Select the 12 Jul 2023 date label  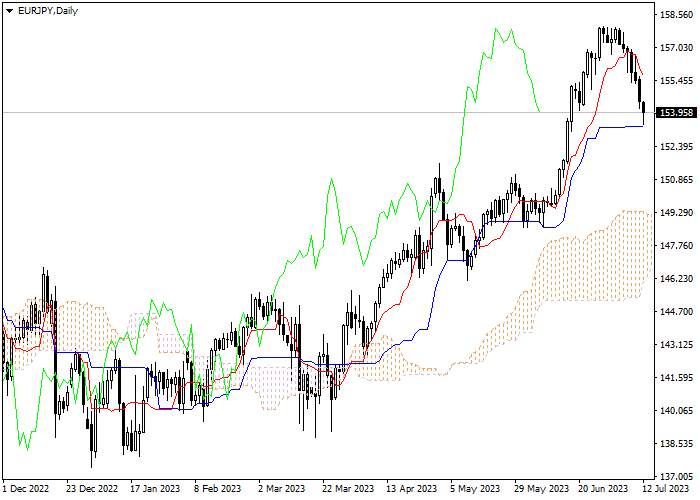pos(667,488)
